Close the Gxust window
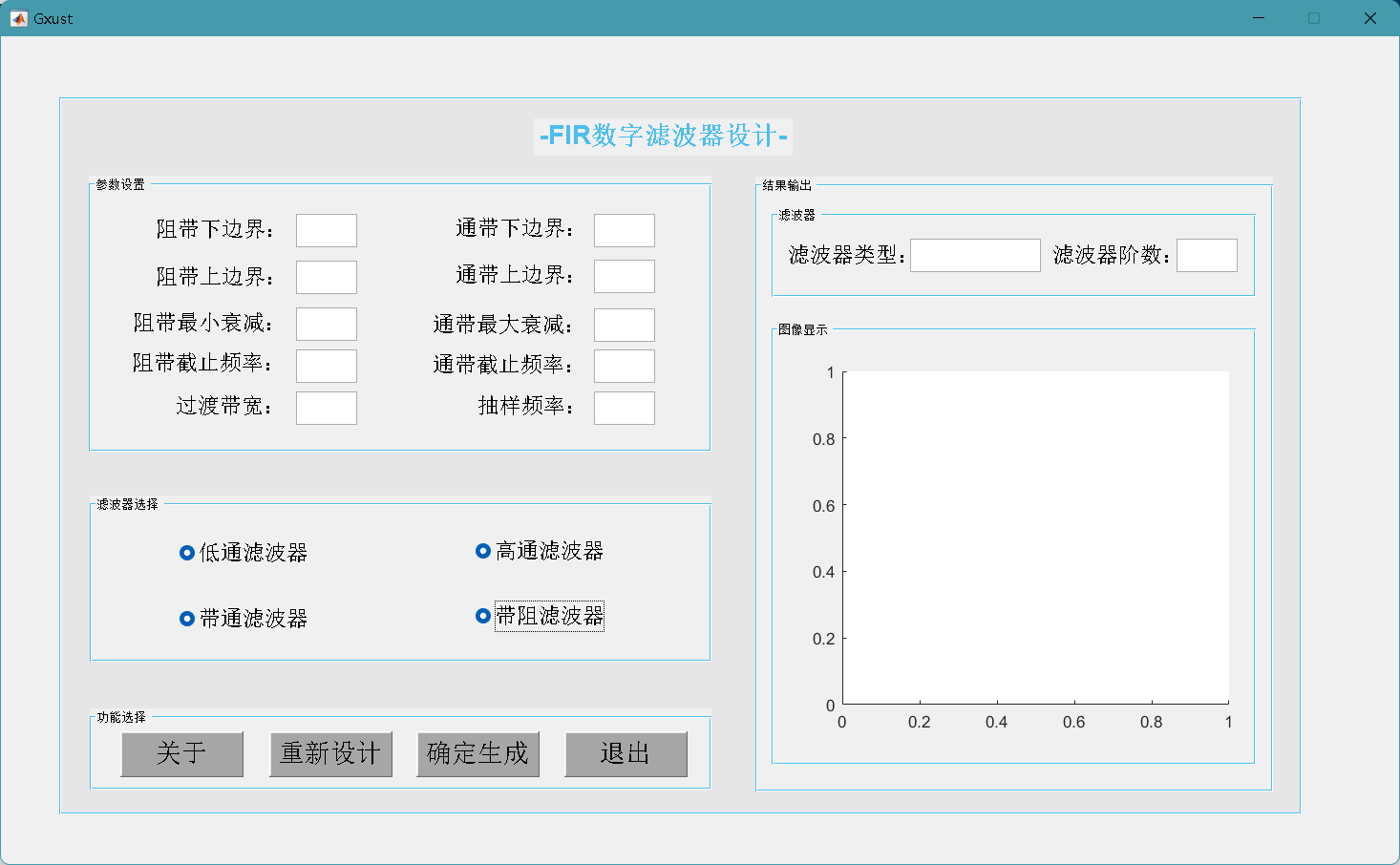 [x=1370, y=18]
